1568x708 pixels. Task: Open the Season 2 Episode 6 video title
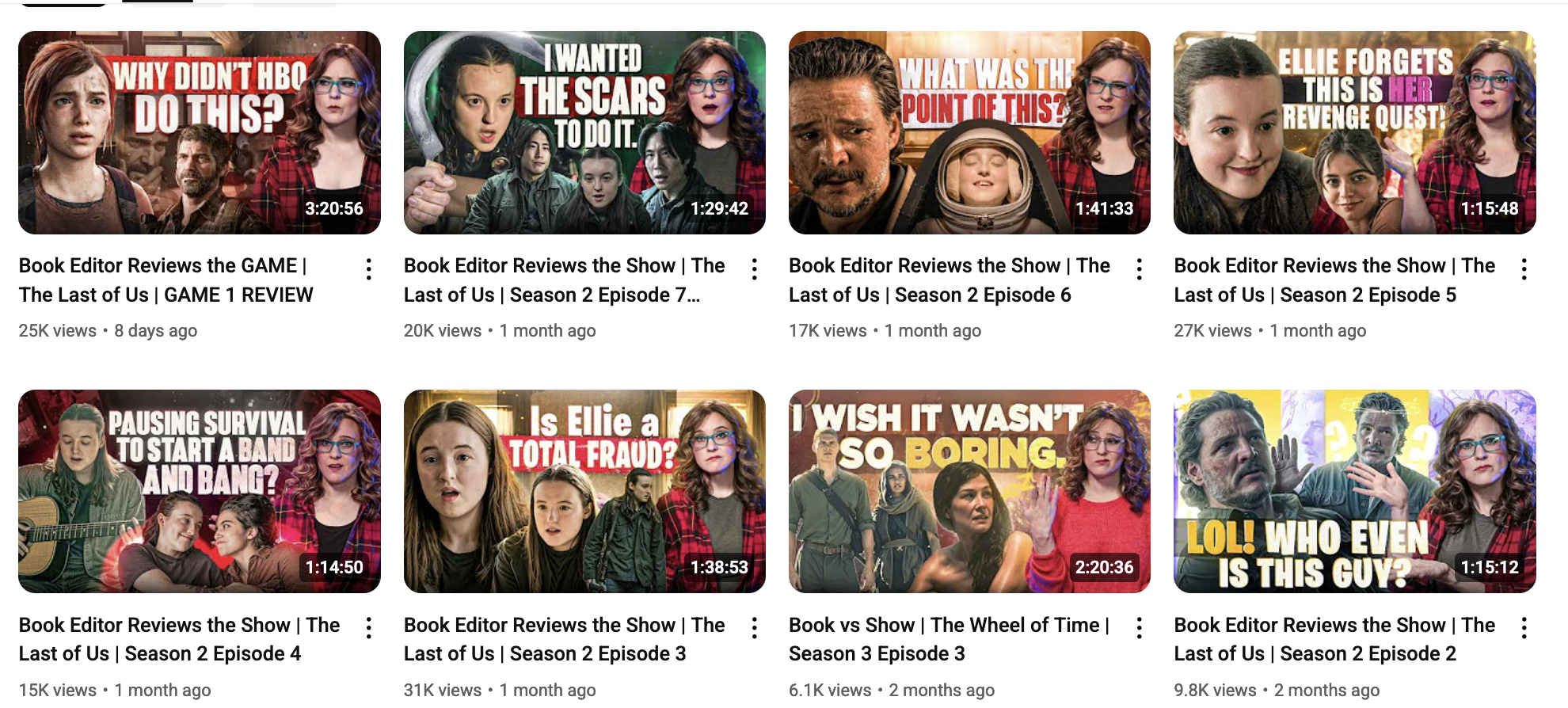click(x=950, y=280)
